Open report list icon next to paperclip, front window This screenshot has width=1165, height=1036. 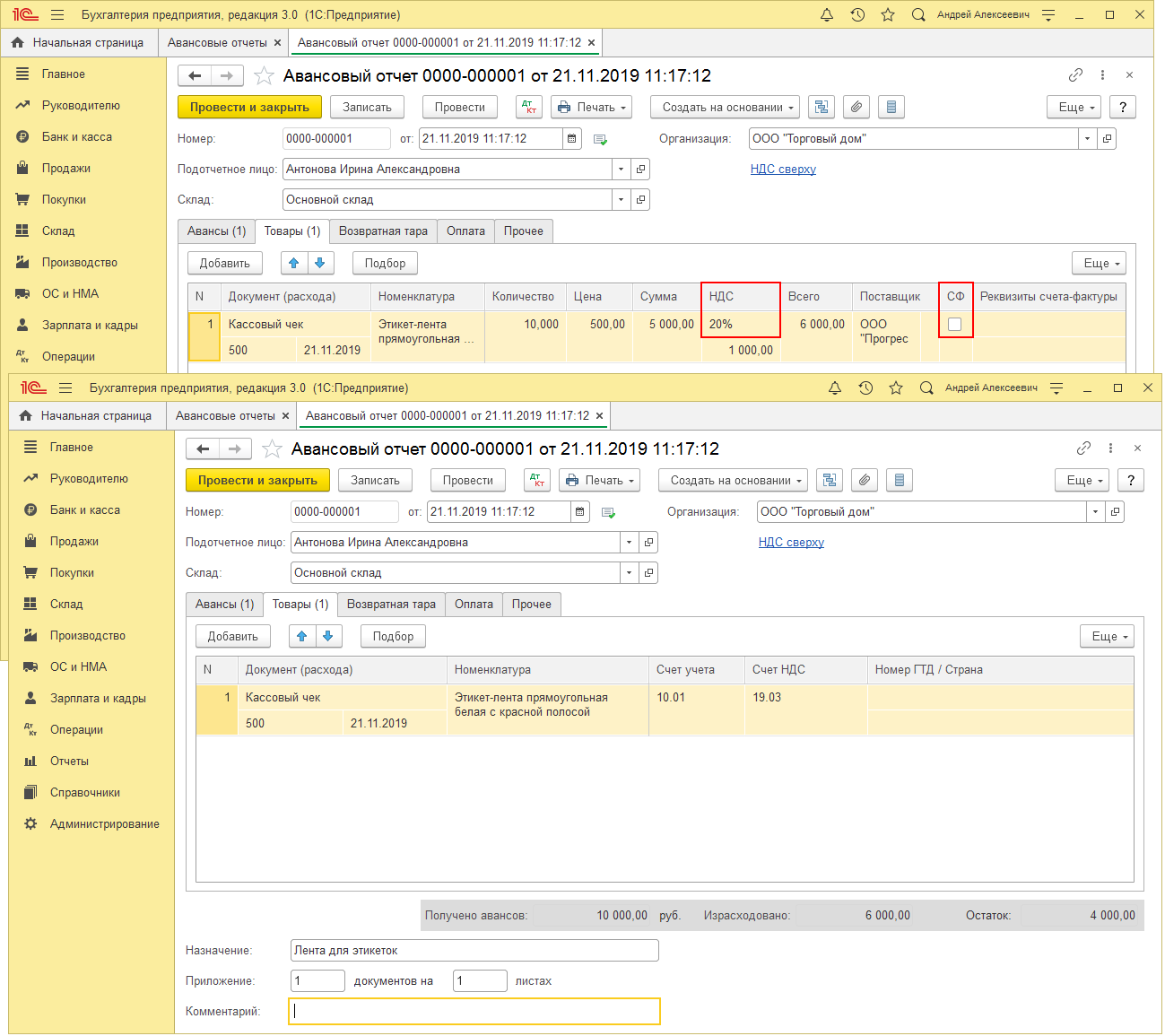900,480
